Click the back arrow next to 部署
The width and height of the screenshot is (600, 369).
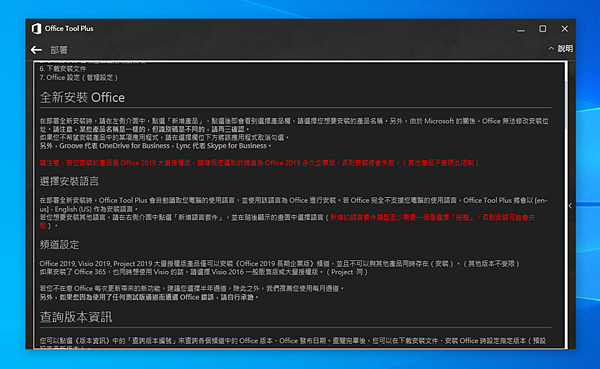pyautogui.click(x=36, y=50)
